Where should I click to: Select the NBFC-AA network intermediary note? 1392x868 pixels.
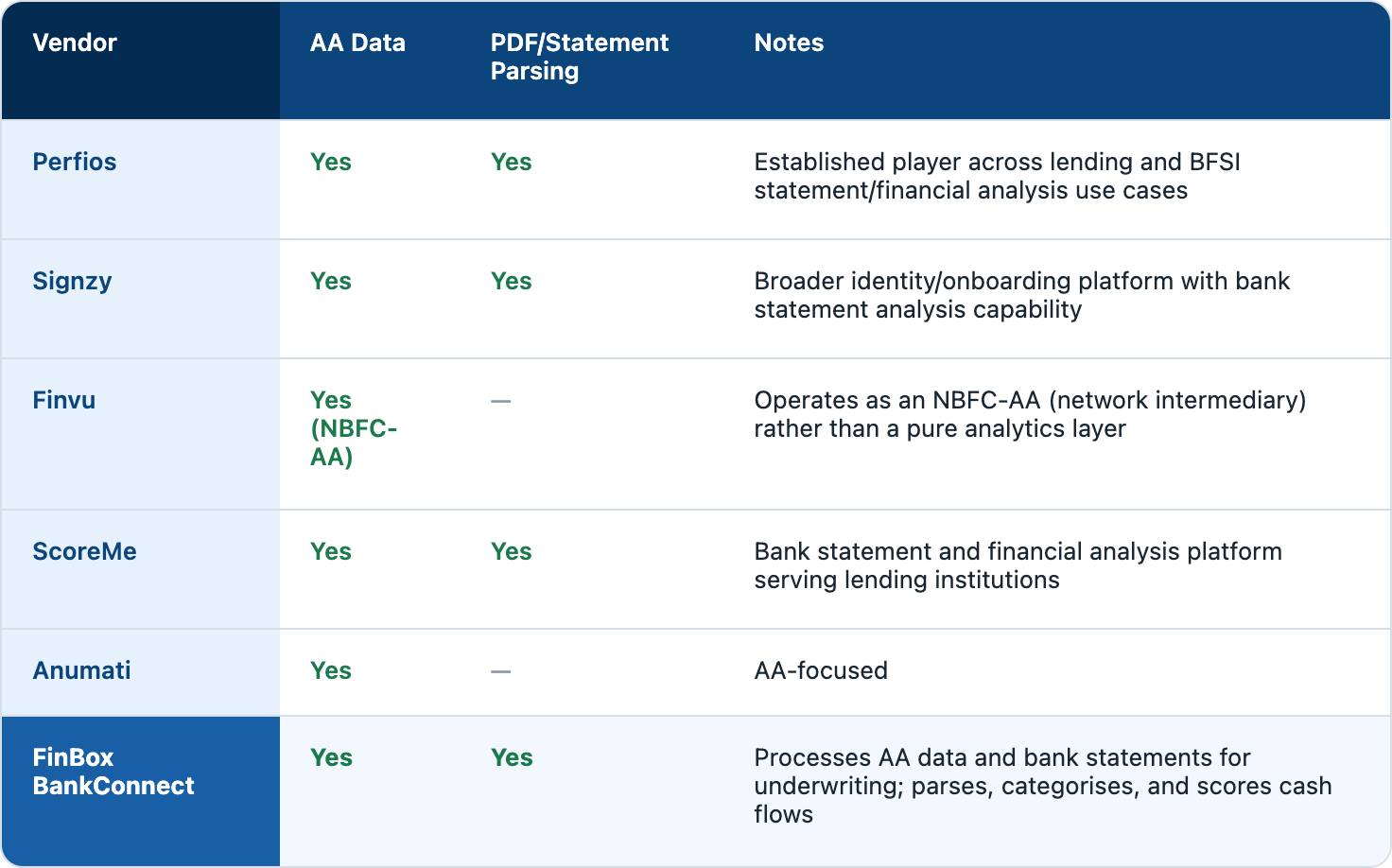[x=1030, y=414]
